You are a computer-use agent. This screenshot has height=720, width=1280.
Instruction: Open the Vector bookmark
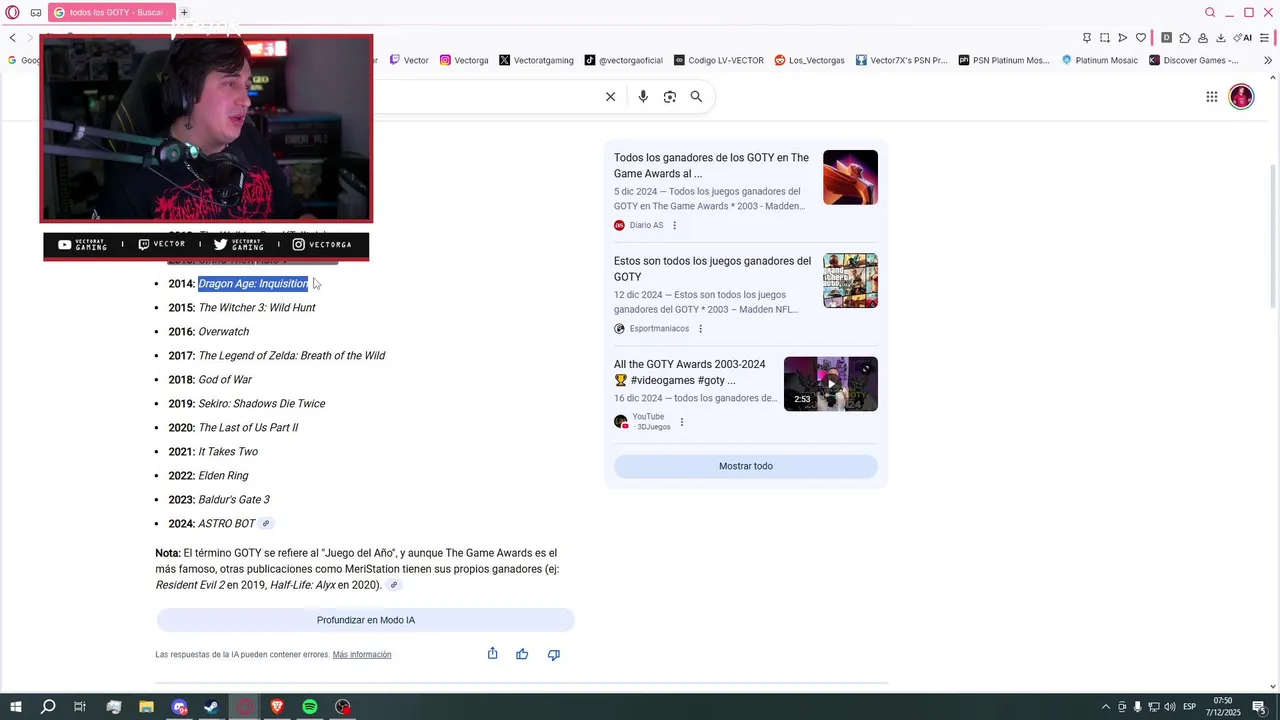point(409,60)
